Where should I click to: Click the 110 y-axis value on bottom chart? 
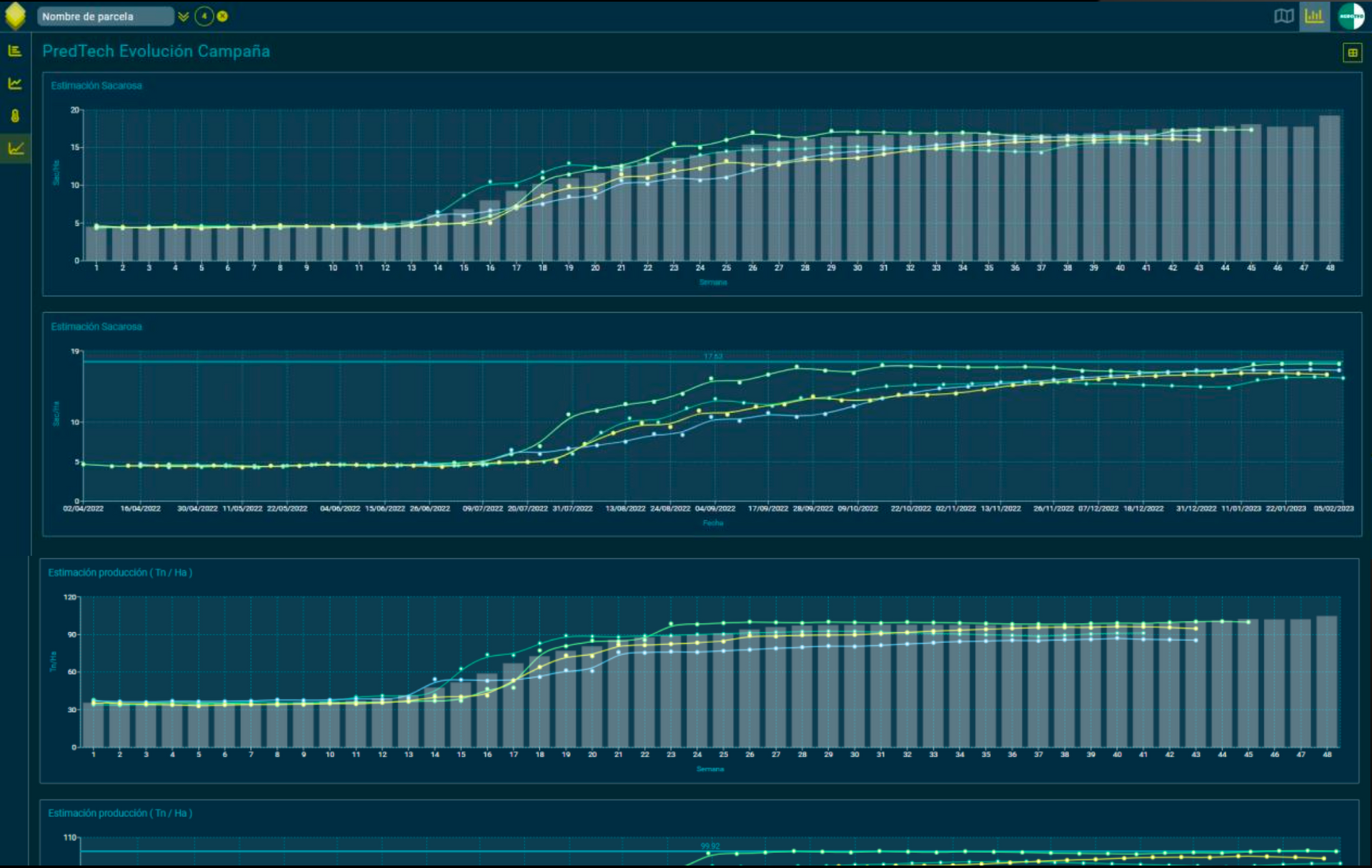point(70,837)
